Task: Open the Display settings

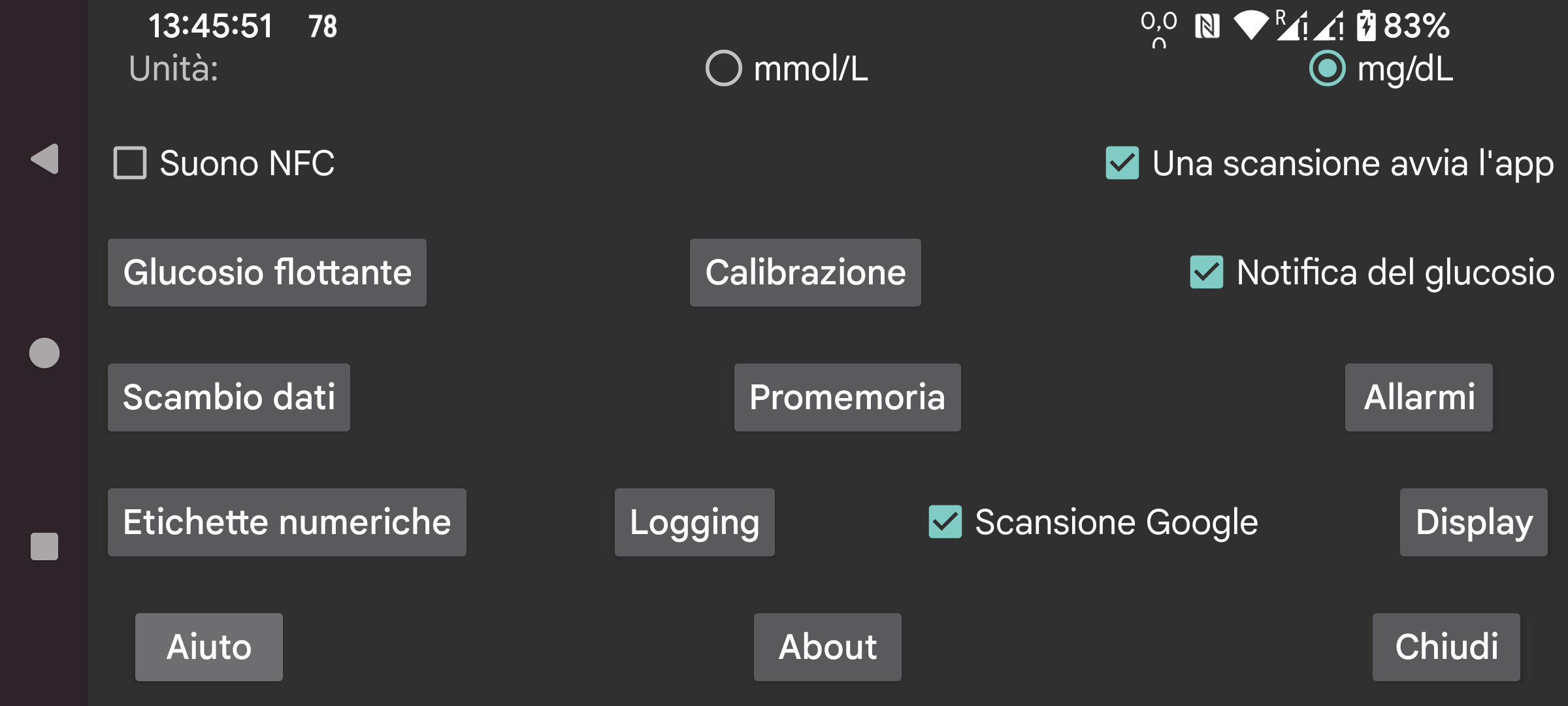Action: [1474, 522]
